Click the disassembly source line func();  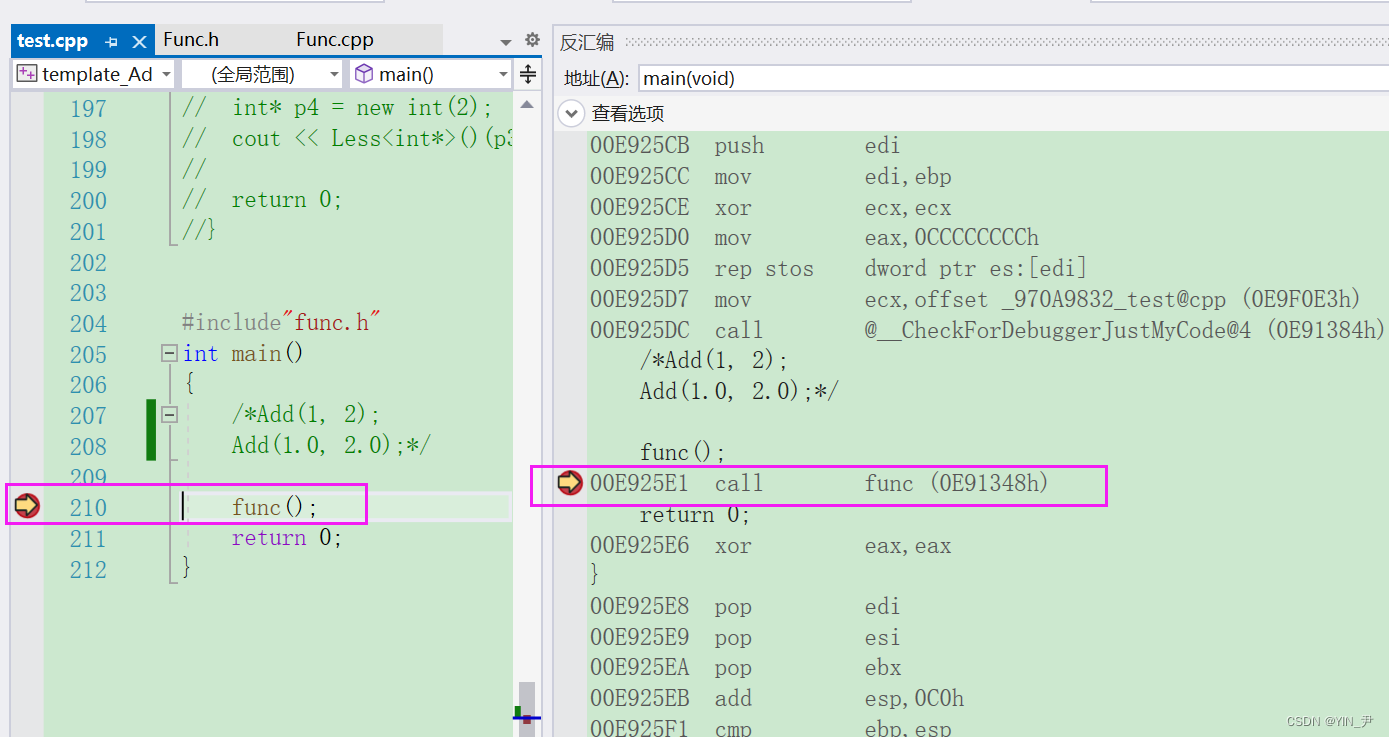click(683, 453)
